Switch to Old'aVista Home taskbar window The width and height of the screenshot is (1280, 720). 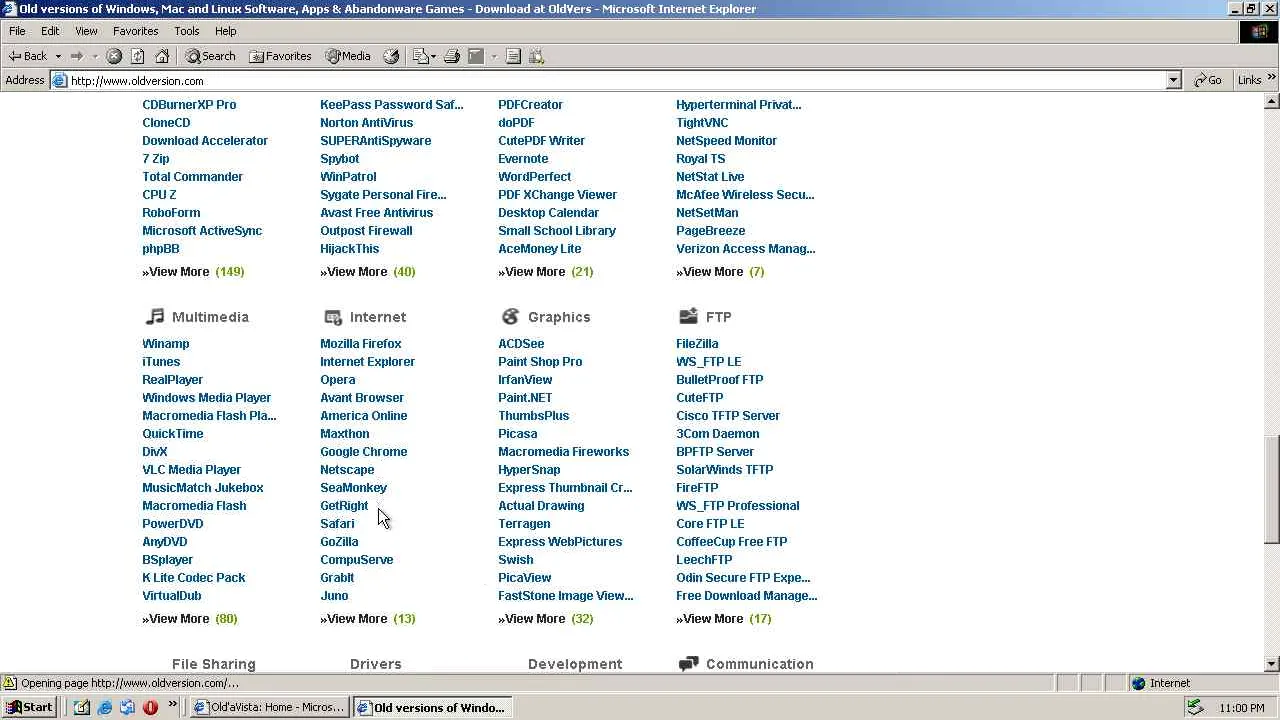point(269,707)
